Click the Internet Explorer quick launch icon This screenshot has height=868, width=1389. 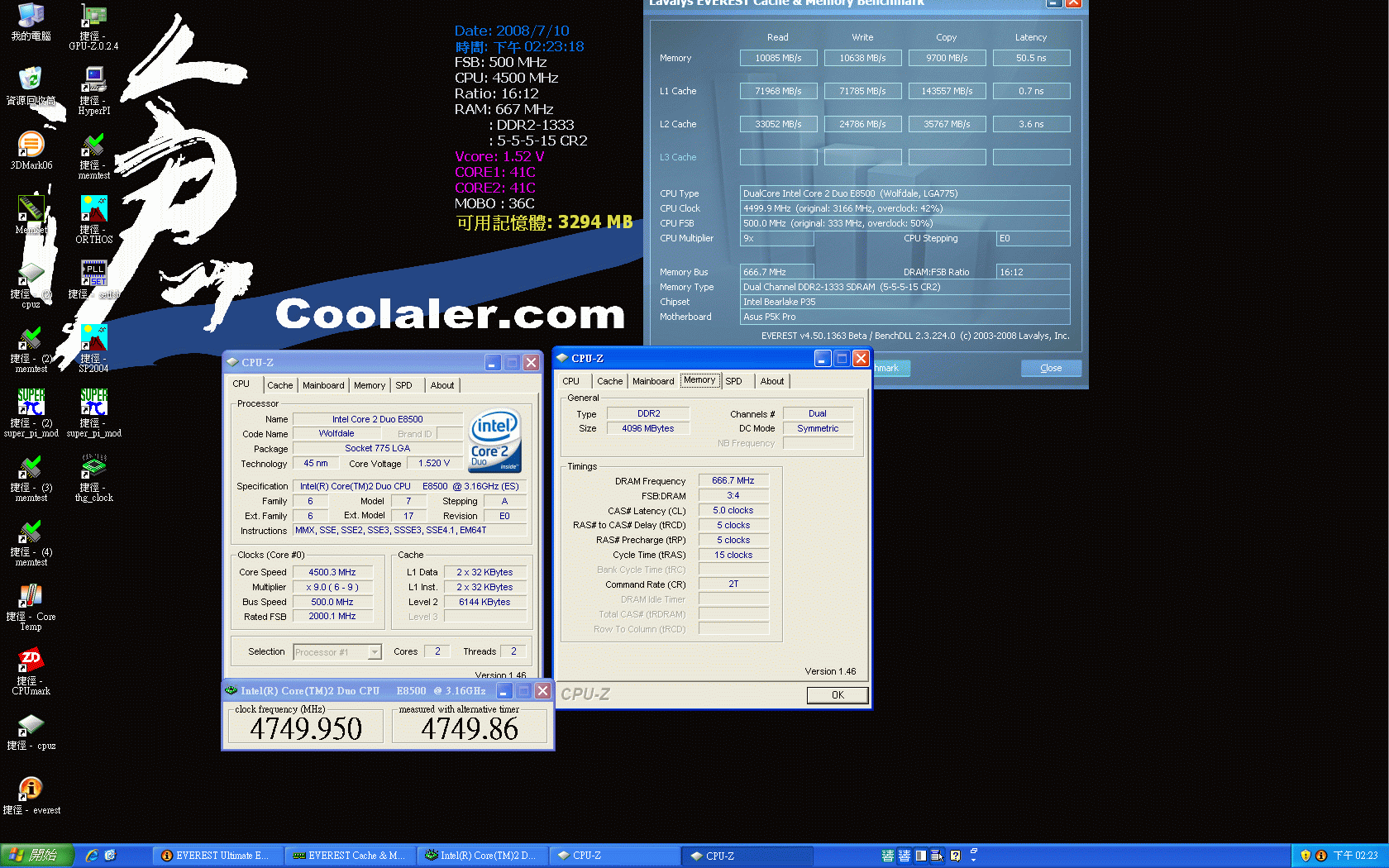pyautogui.click(x=92, y=856)
